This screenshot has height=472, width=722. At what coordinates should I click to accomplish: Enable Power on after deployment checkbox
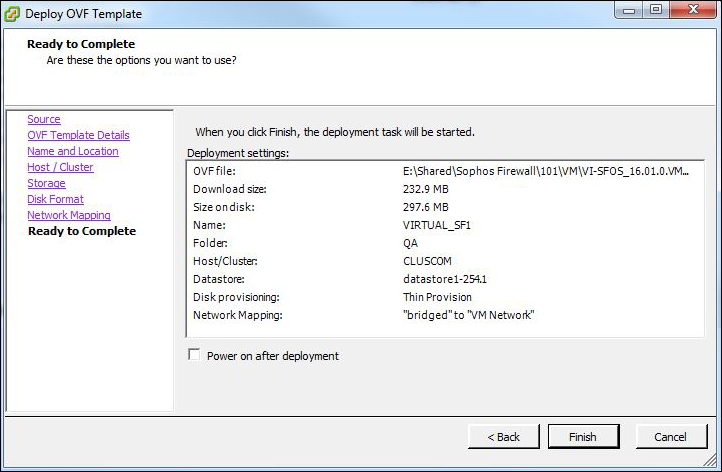coord(194,355)
